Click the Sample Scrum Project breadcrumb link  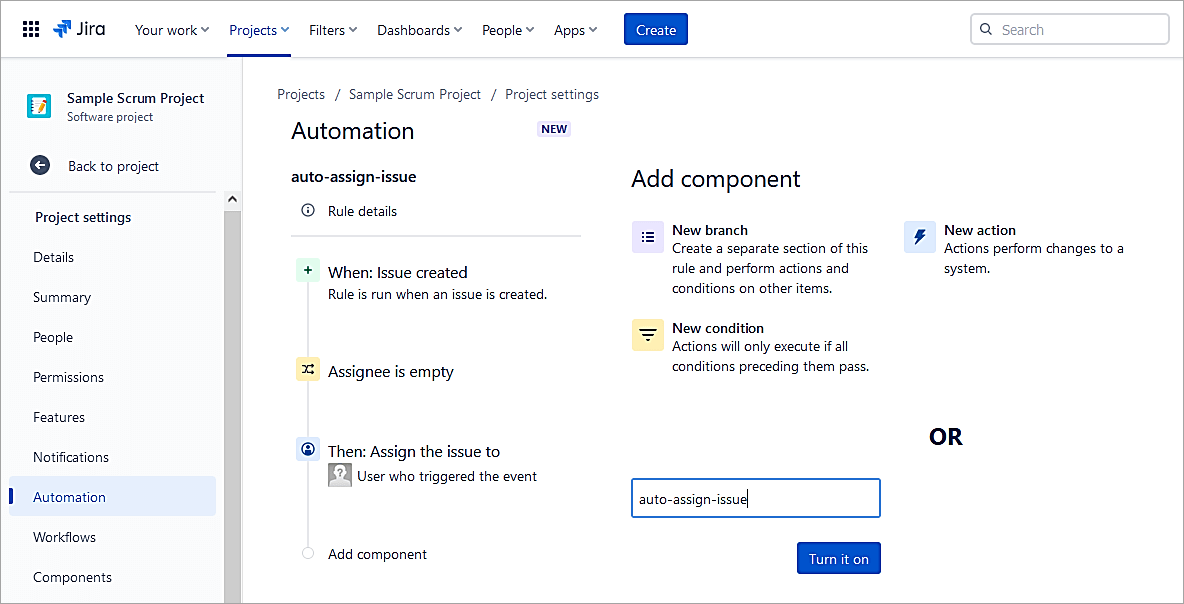(x=415, y=94)
